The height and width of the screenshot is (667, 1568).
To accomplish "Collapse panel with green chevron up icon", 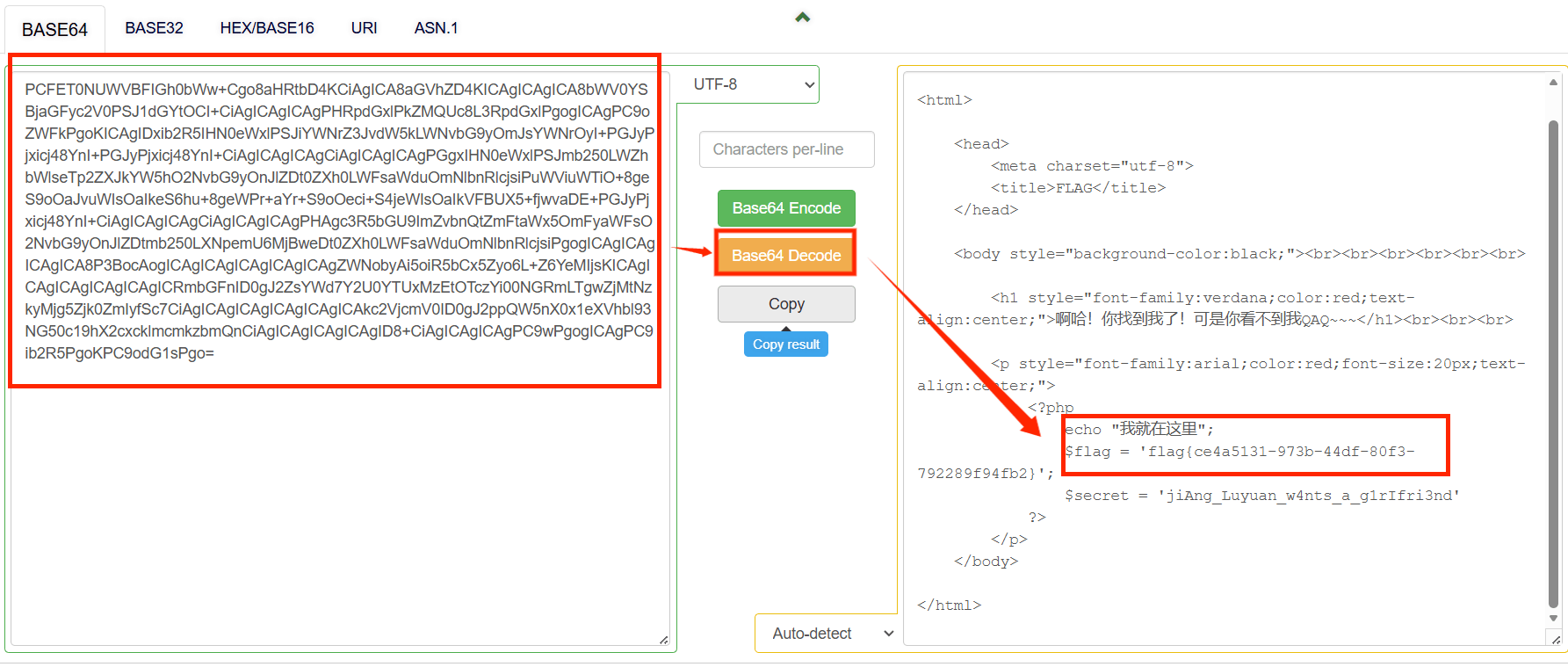I will [802, 17].
